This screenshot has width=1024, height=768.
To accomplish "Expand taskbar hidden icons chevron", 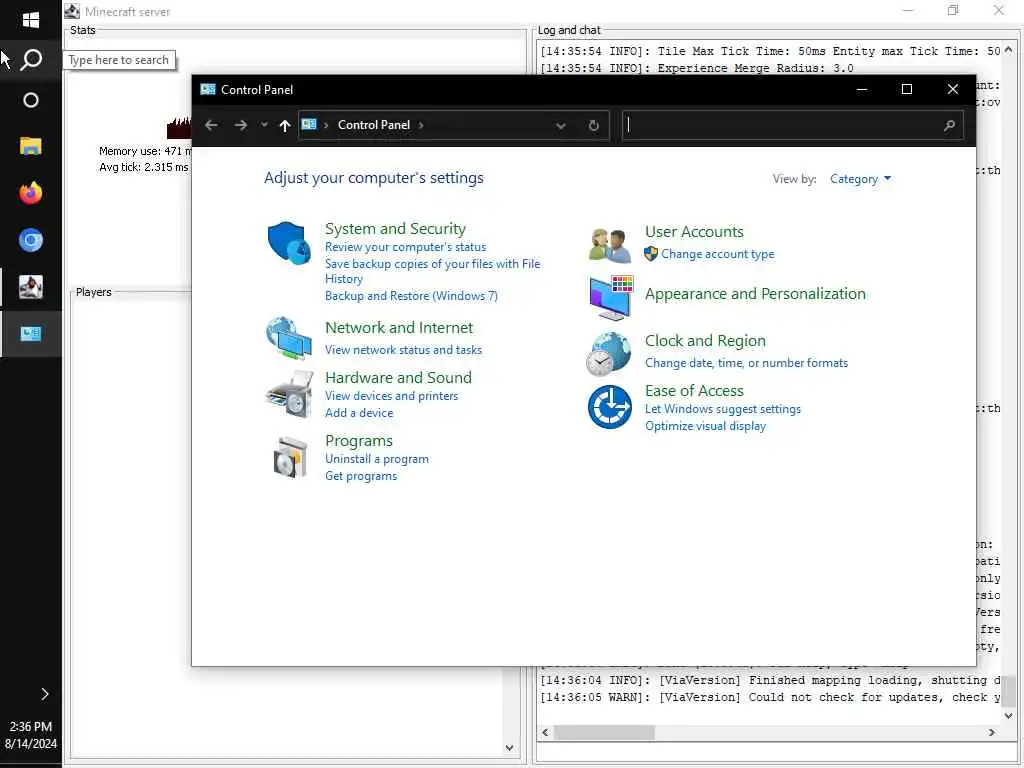I will click(x=44, y=694).
